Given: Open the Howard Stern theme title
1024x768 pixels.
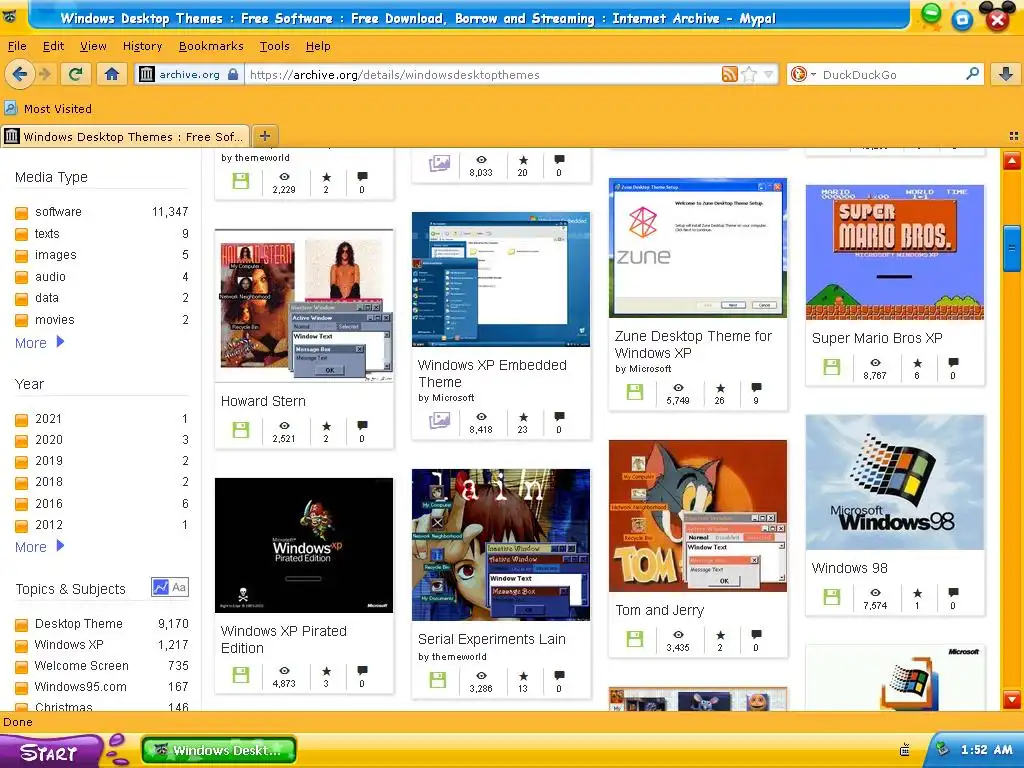Looking at the screenshot, I should tap(263, 401).
